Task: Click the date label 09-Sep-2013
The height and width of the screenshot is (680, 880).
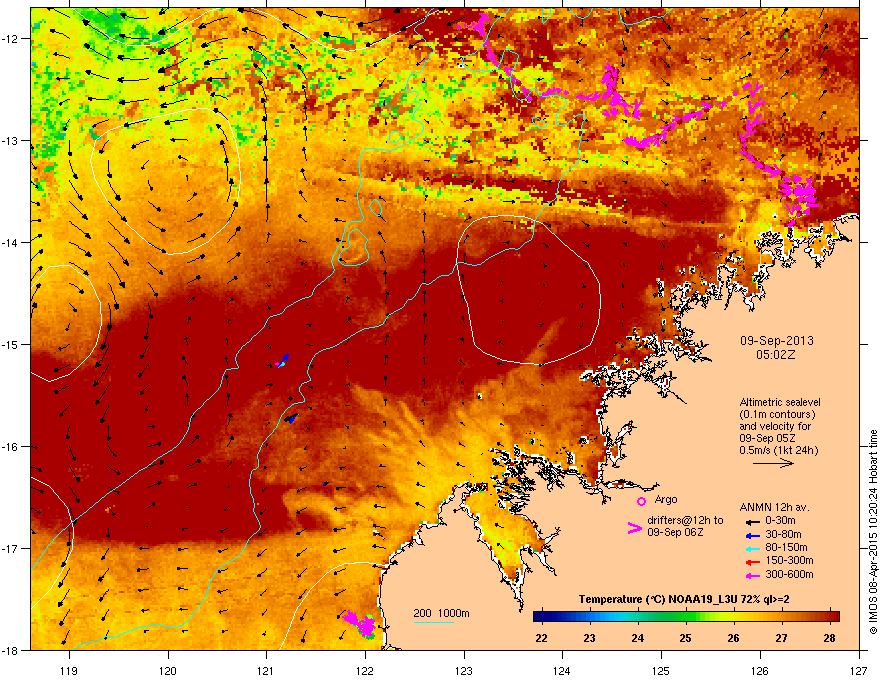Action: point(776,341)
